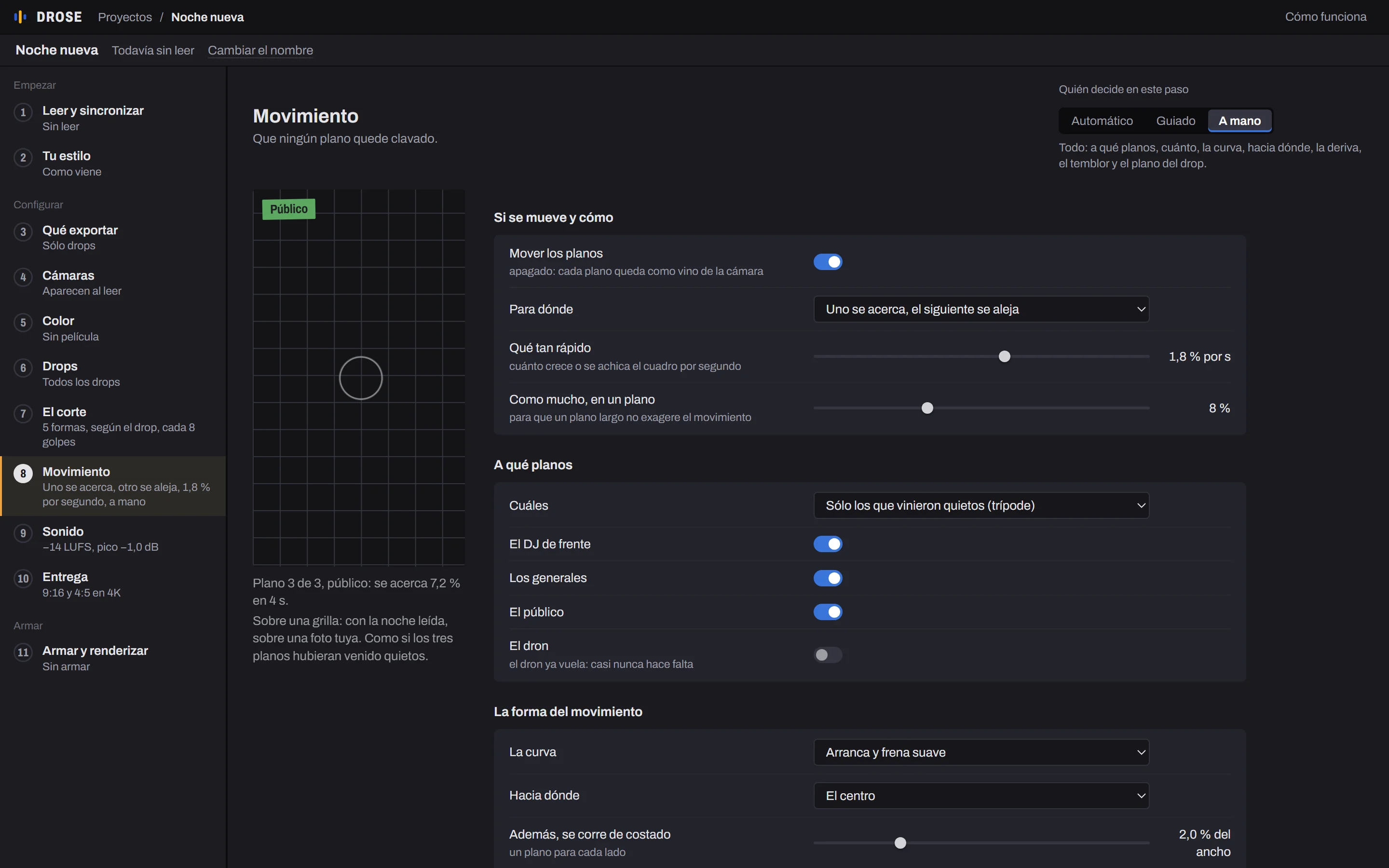
Task: Click Noche nueva breadcrumb
Action: click(207, 17)
